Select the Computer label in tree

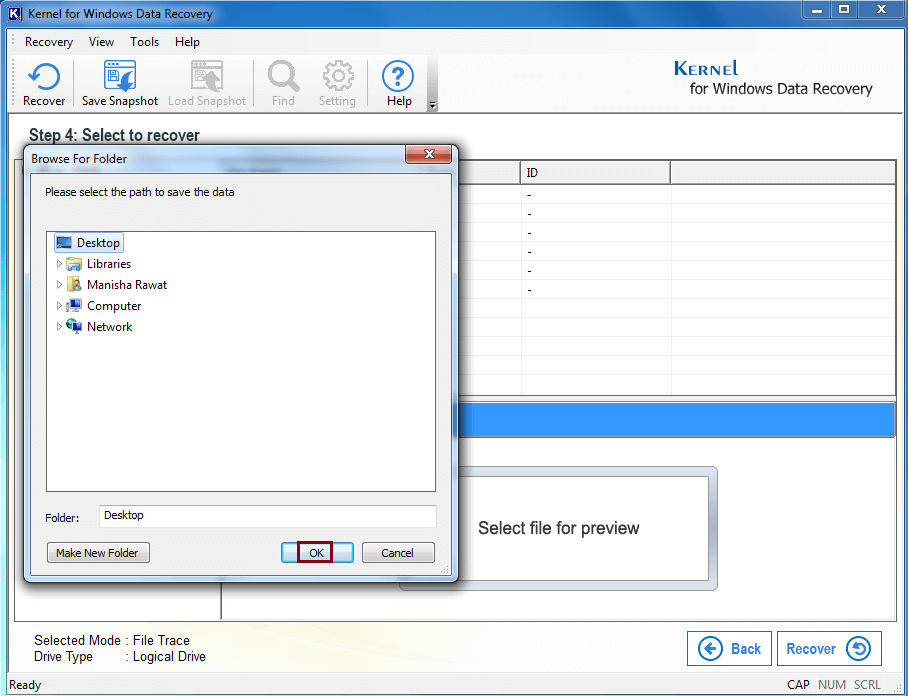[114, 306]
